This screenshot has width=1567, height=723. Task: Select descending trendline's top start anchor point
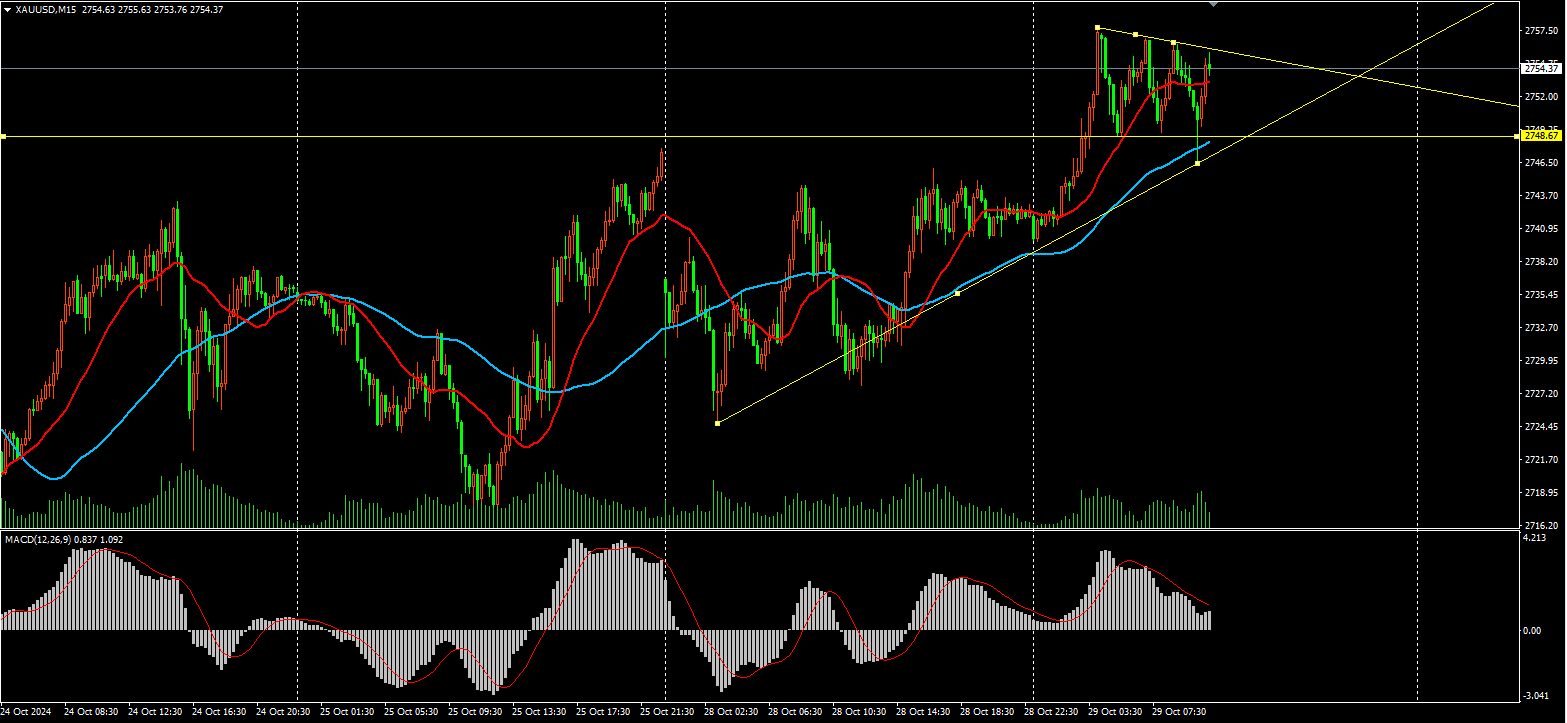[x=1097, y=28]
